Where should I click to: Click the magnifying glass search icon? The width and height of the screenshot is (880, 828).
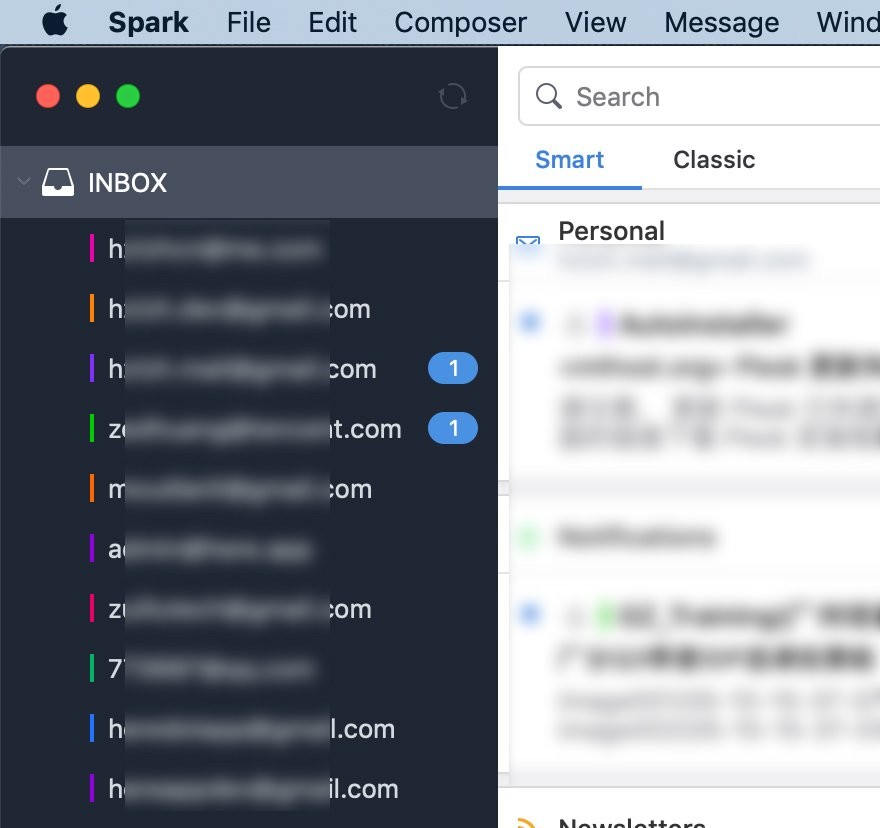coord(549,97)
